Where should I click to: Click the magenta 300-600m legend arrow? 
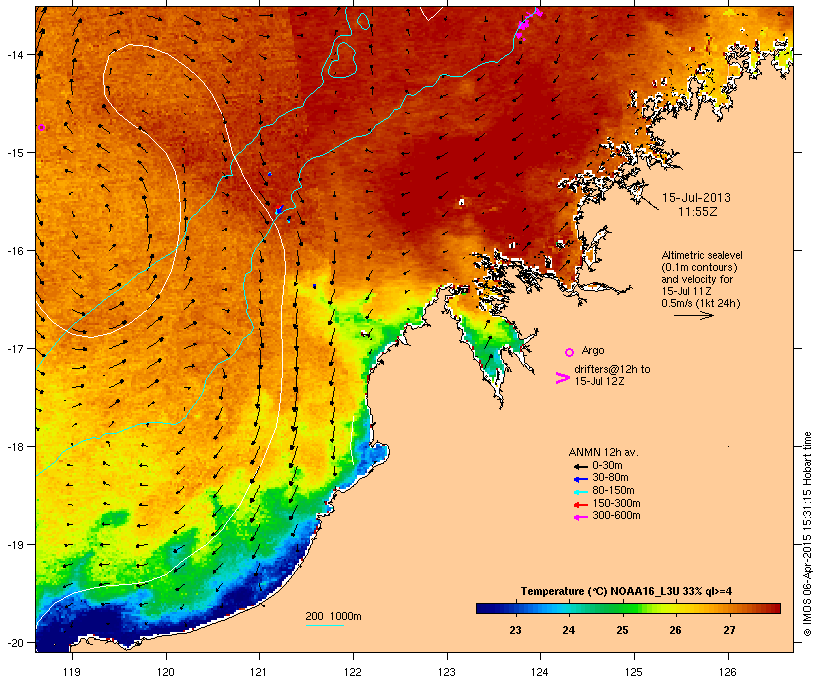pyautogui.click(x=581, y=517)
